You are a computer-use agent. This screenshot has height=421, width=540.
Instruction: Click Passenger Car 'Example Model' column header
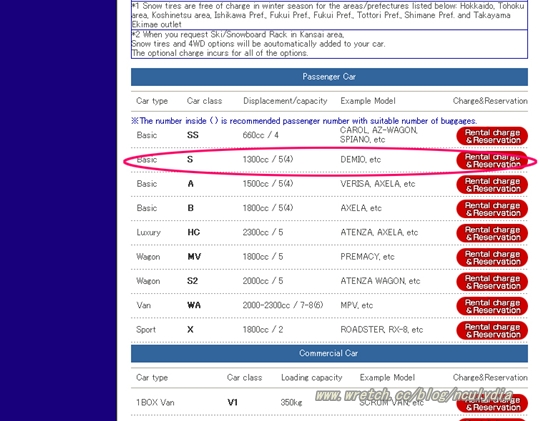(x=368, y=101)
